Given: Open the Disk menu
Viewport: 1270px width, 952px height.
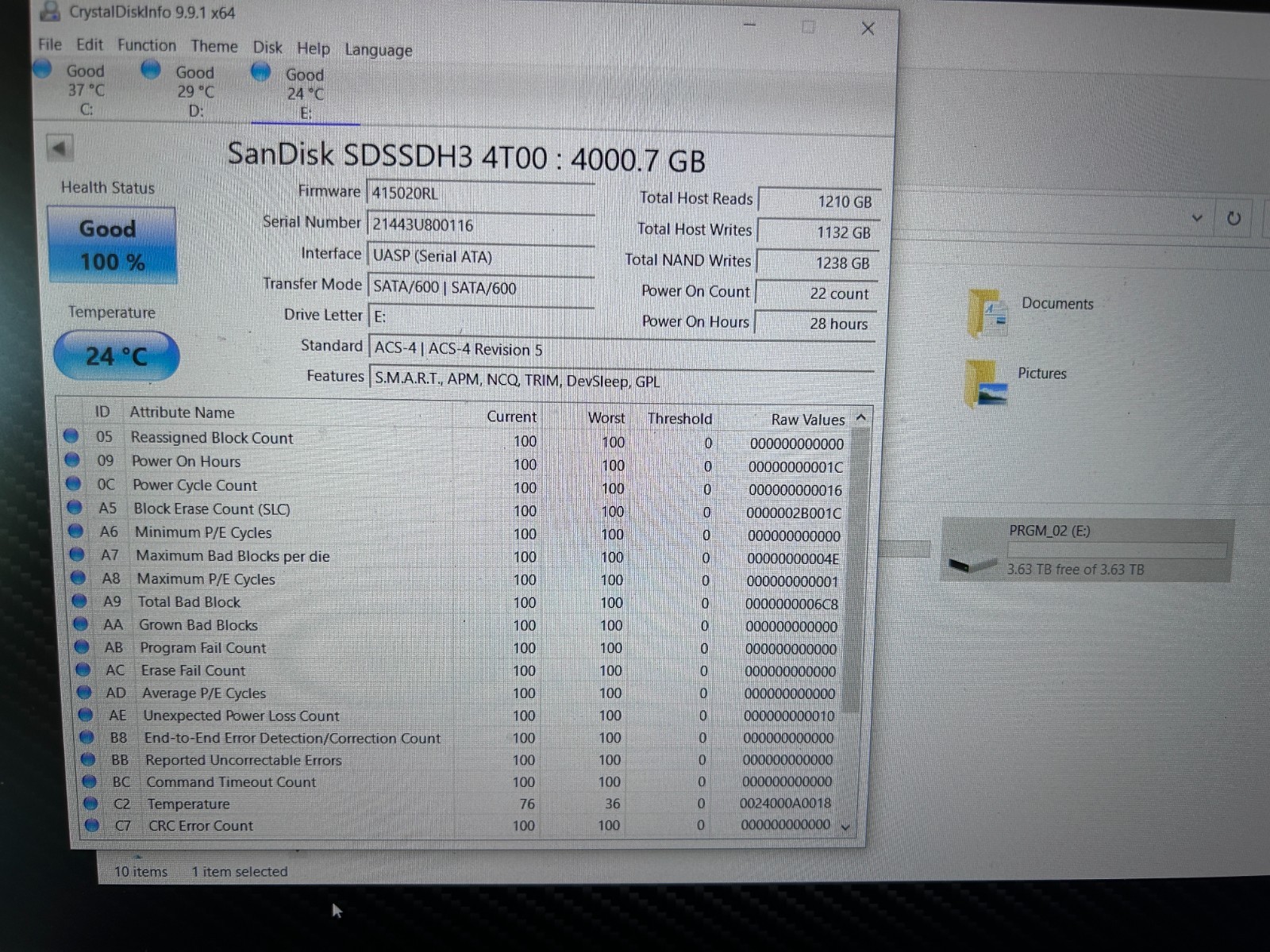Looking at the screenshot, I should coord(267,47).
